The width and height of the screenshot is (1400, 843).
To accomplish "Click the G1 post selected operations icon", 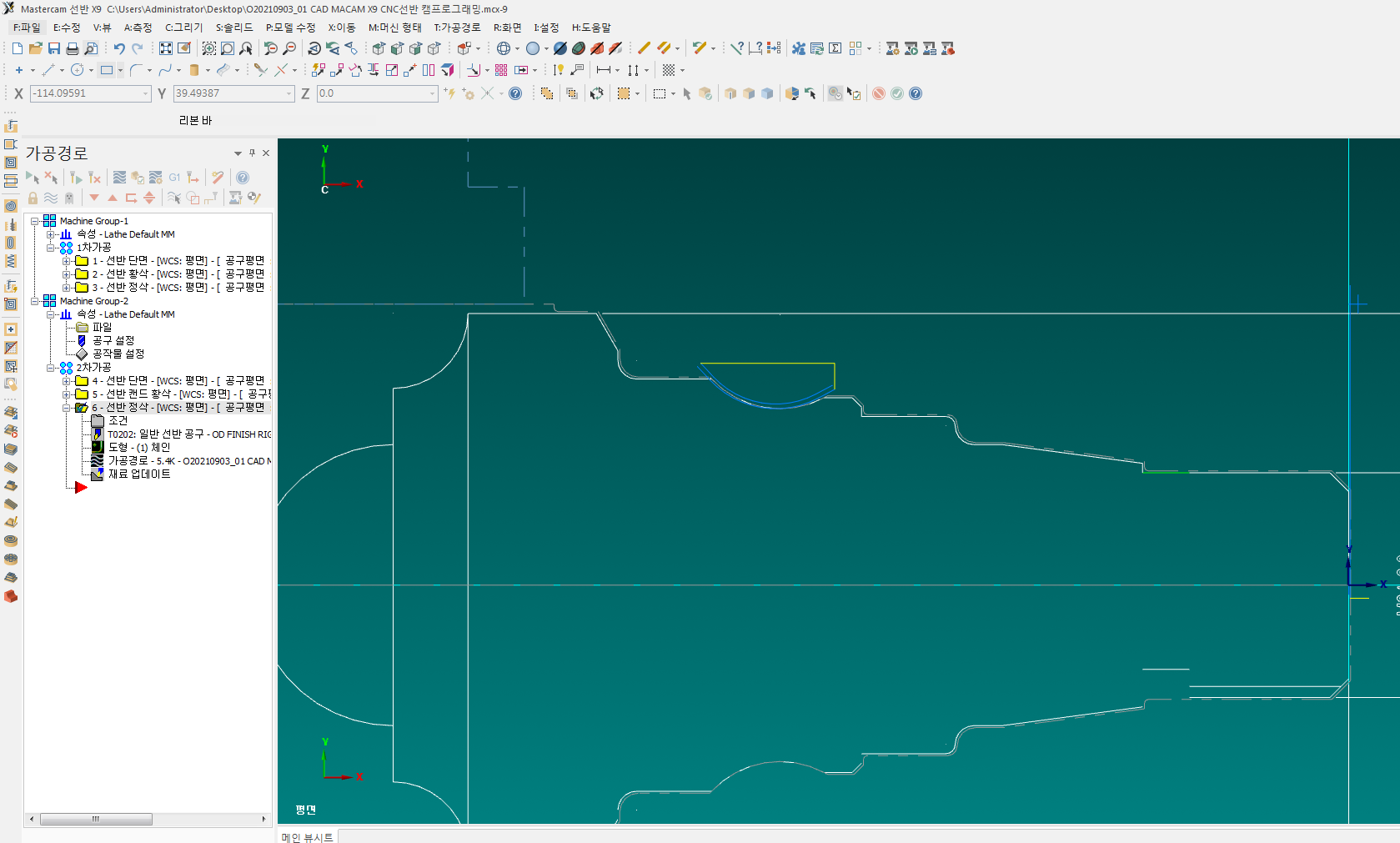I will click(x=174, y=177).
